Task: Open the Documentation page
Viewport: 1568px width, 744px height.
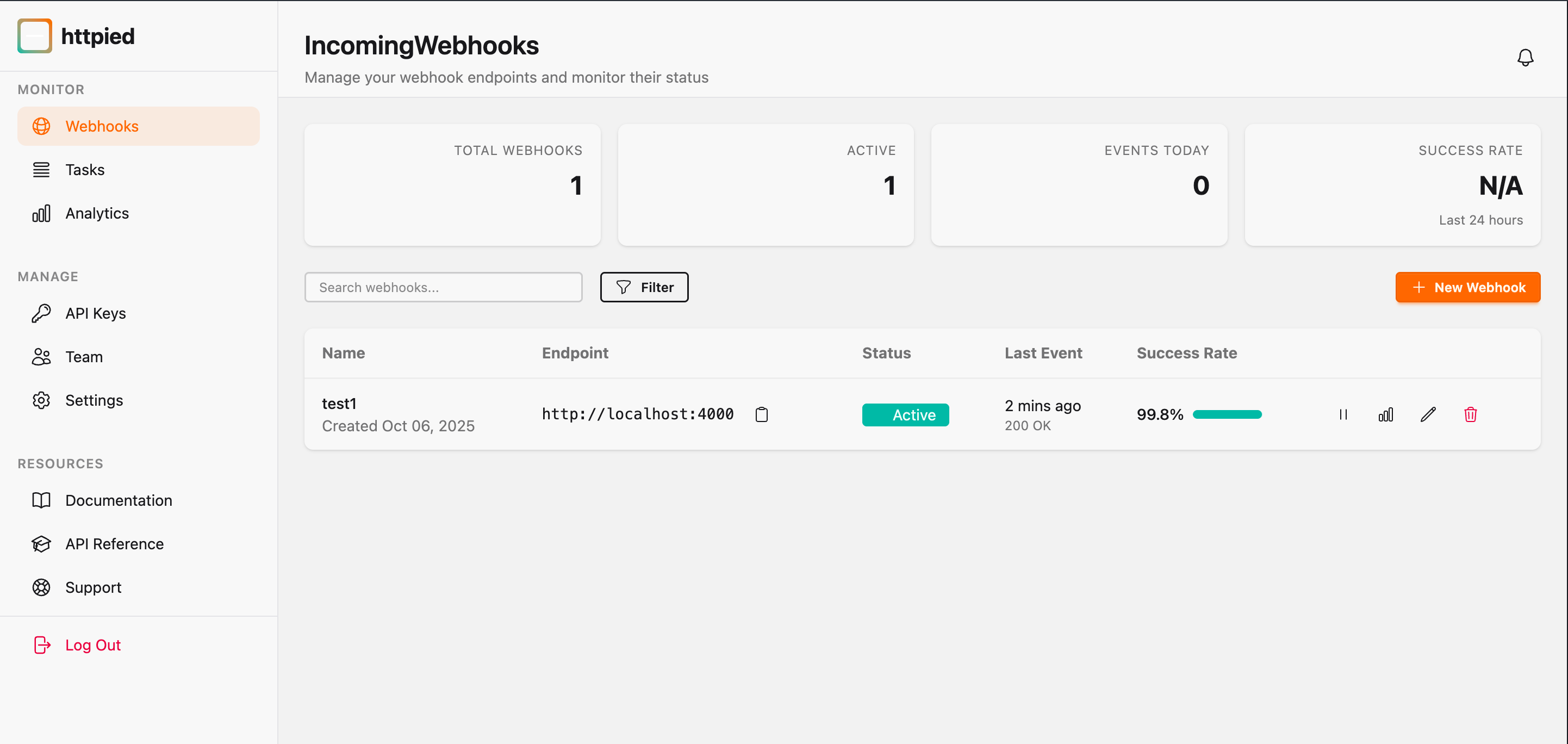Action: click(x=119, y=500)
